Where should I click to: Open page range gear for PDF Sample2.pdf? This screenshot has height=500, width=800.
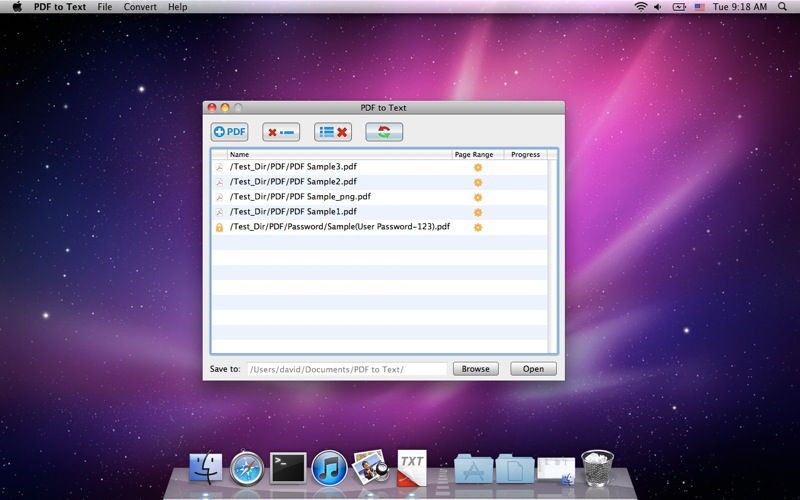pyautogui.click(x=478, y=182)
